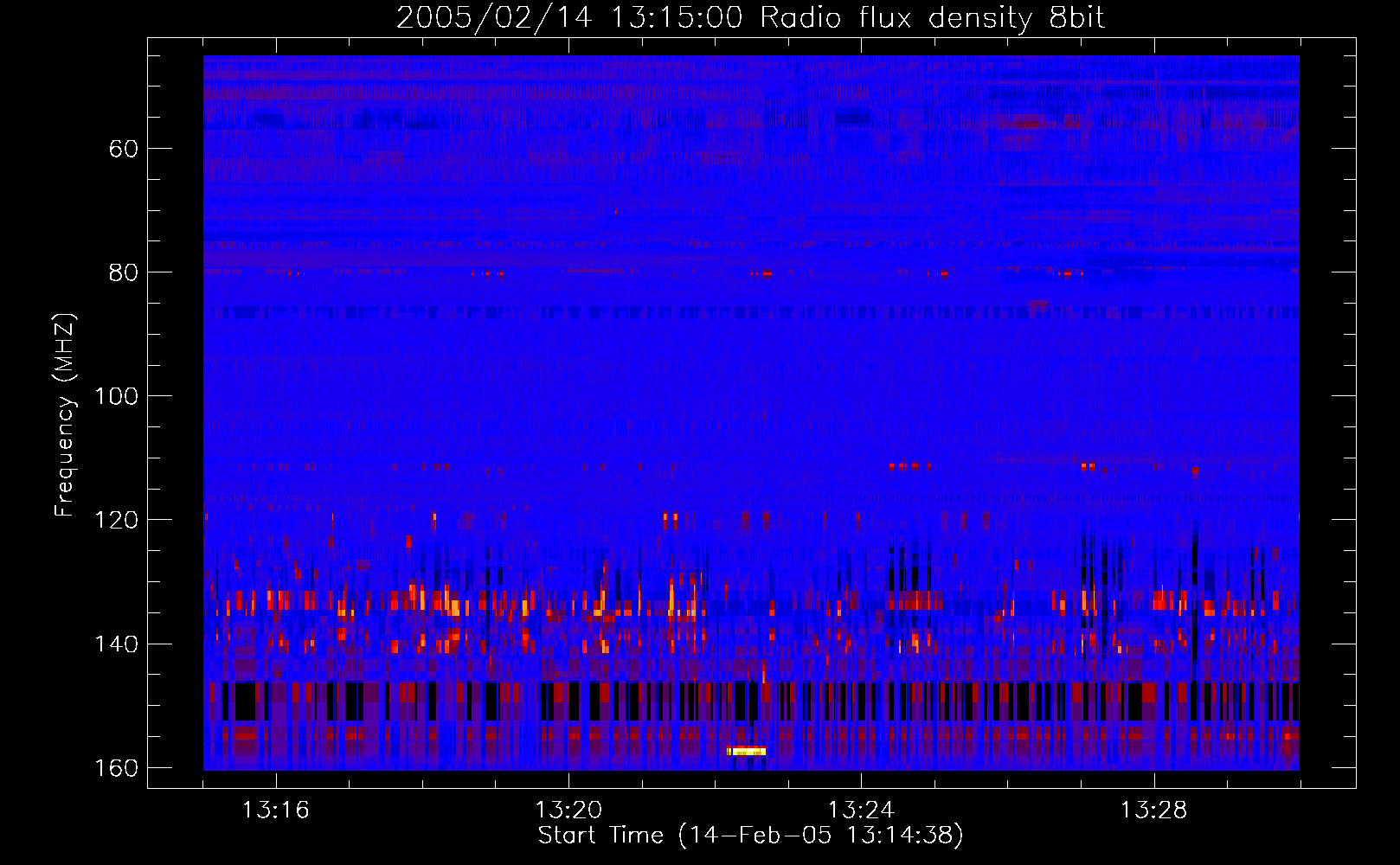This screenshot has height=865, width=1400.
Task: Click the bright yellow-white burst near 158 MHz
Action: coord(747,751)
